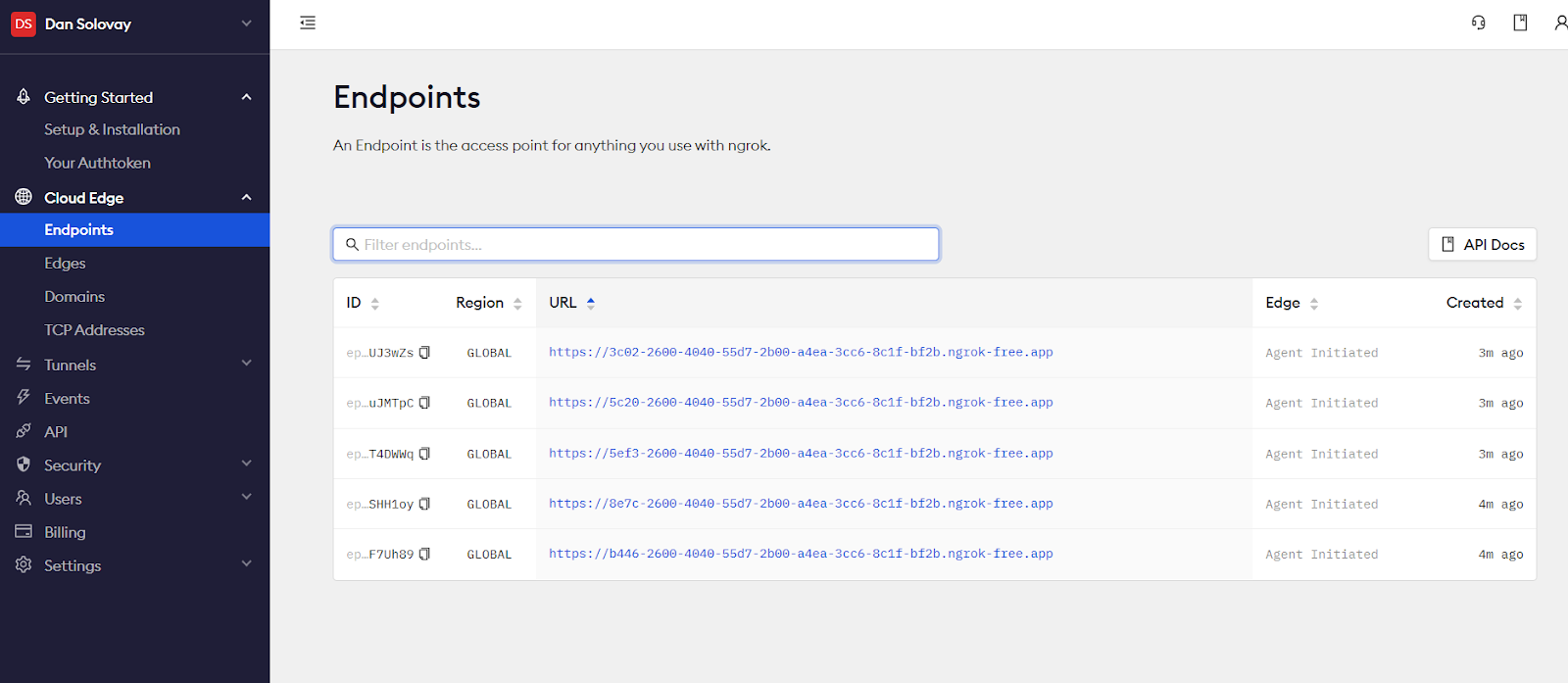The height and width of the screenshot is (683, 1568).
Task: Click the Tunnels arrows icon
Action: [x=24, y=365]
